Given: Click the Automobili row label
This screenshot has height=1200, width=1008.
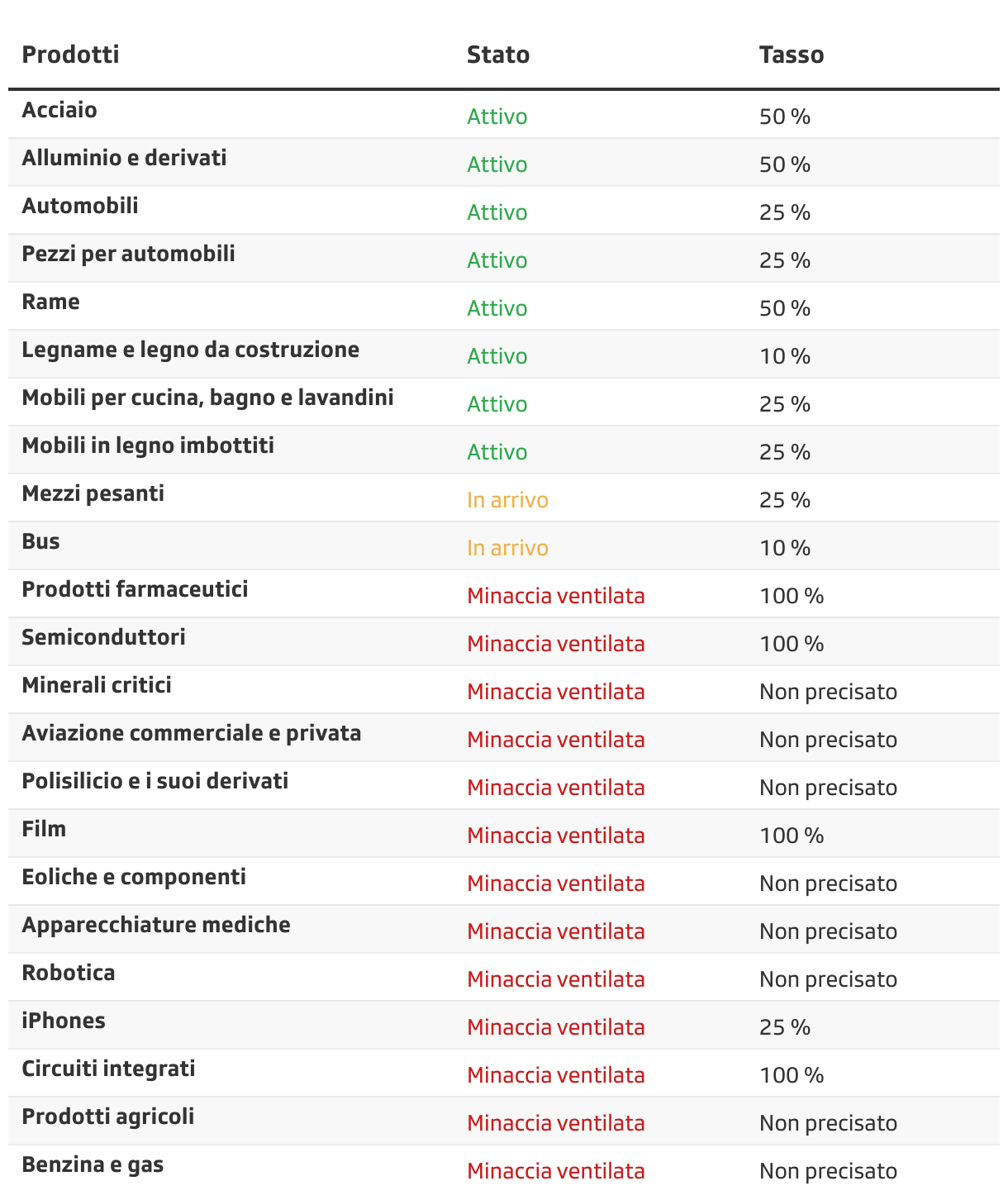Looking at the screenshot, I should [x=80, y=206].
